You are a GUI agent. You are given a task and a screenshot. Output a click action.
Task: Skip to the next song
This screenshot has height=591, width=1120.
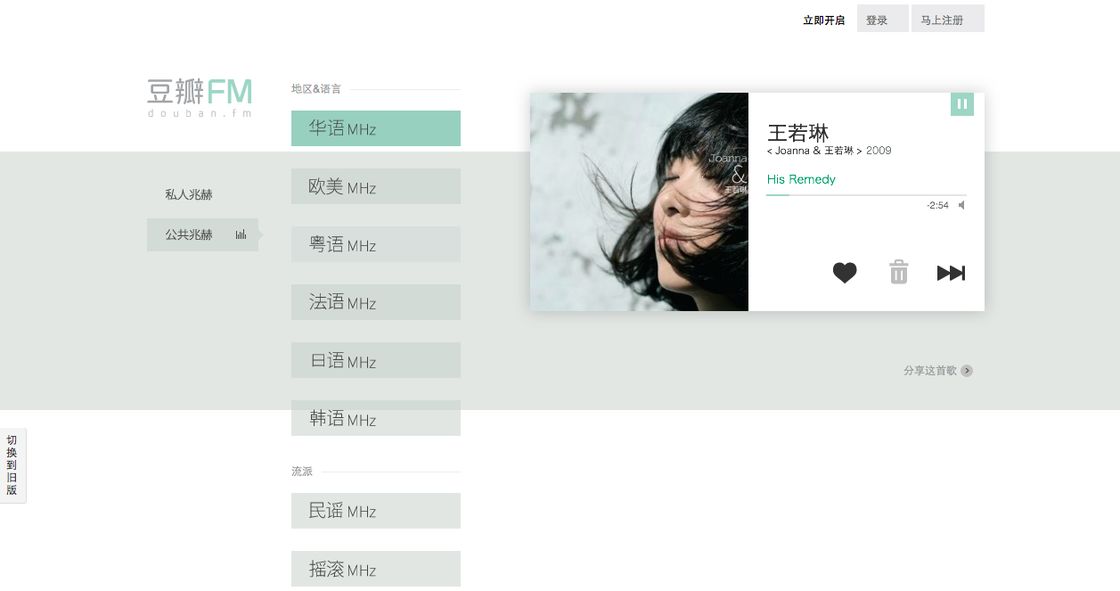tap(951, 272)
